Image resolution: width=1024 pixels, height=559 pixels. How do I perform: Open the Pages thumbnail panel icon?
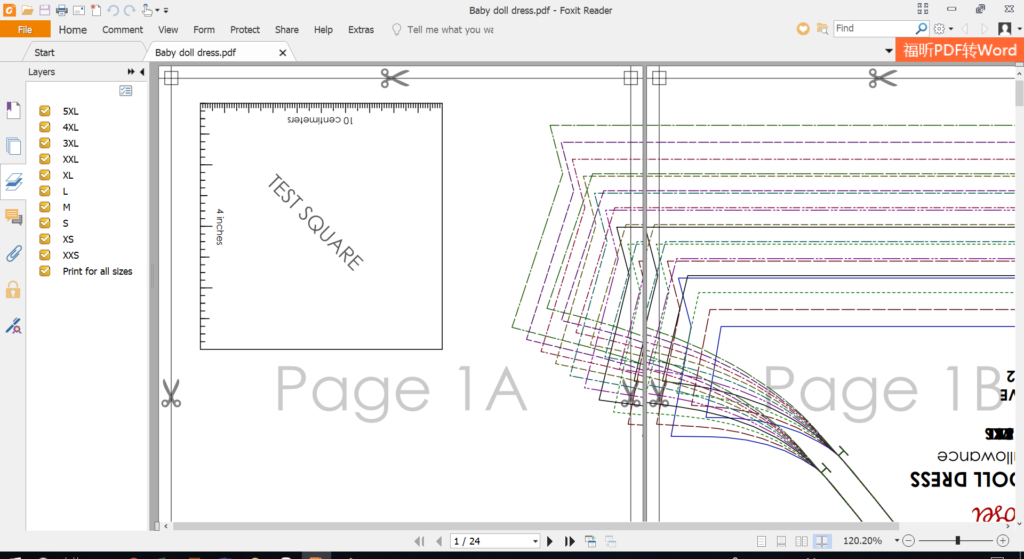pyautogui.click(x=13, y=146)
